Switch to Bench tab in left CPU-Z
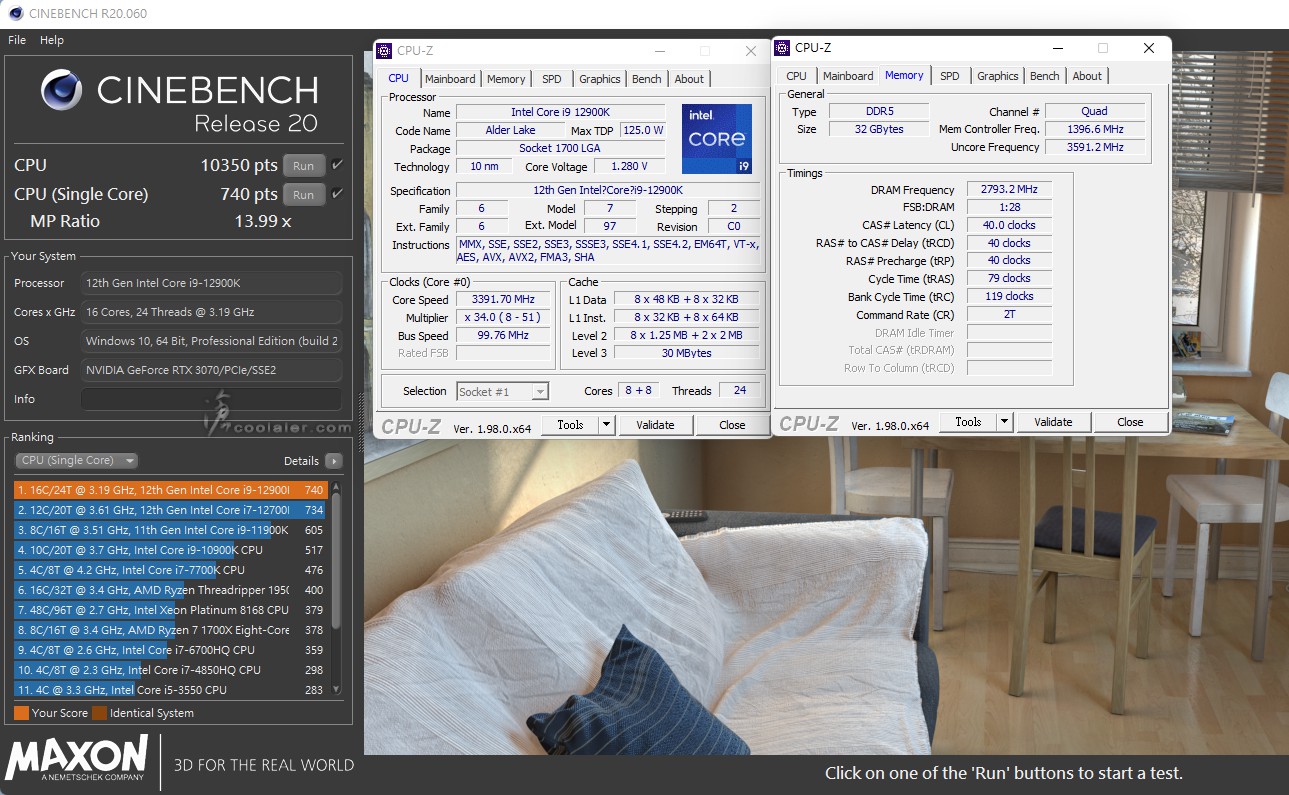 (x=647, y=79)
